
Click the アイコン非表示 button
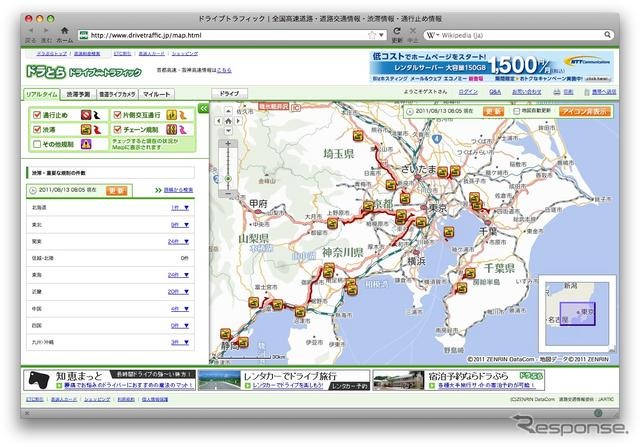point(585,111)
